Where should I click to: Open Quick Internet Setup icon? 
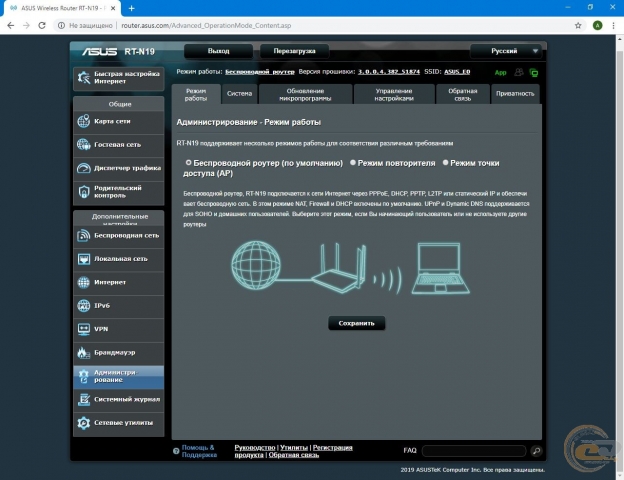point(84,78)
